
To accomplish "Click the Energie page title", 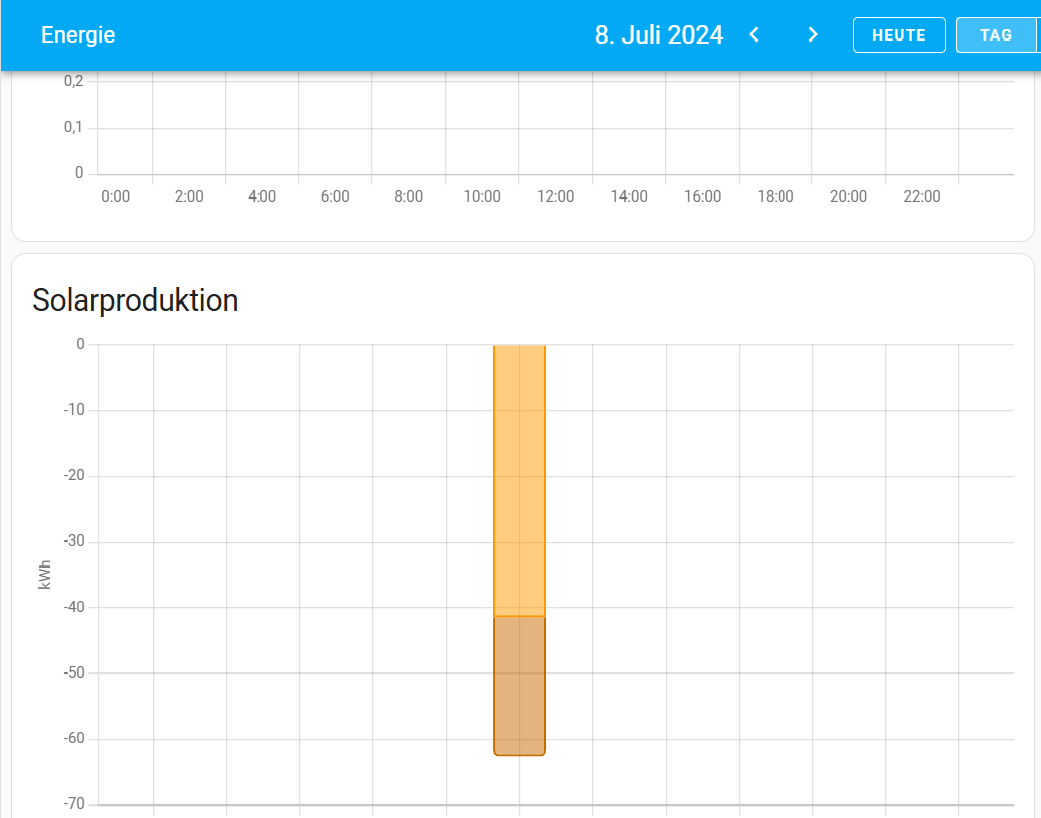I will point(78,35).
